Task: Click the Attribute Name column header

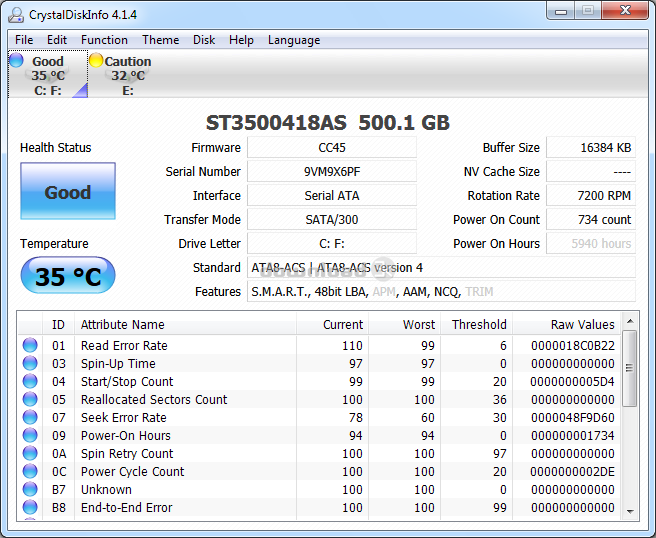Action: (x=185, y=324)
